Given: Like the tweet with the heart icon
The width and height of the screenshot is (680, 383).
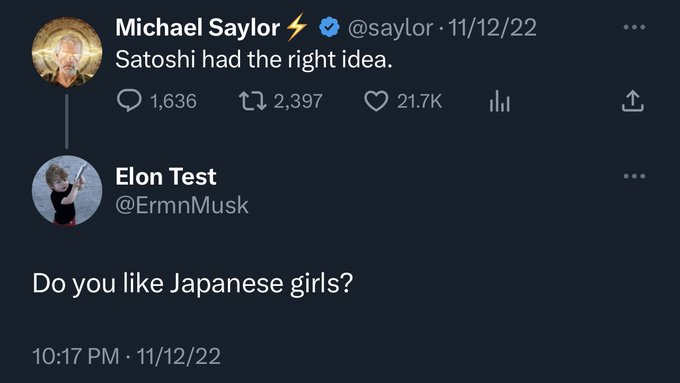Looking at the screenshot, I should tap(376, 101).
